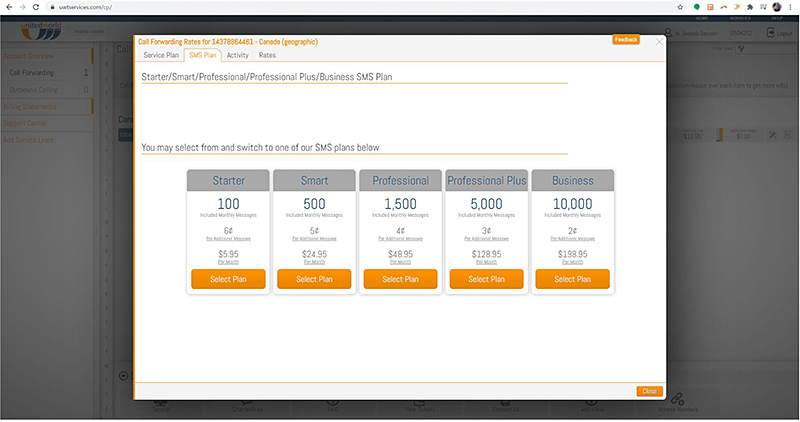Click HOME in the background top nav

702,18
